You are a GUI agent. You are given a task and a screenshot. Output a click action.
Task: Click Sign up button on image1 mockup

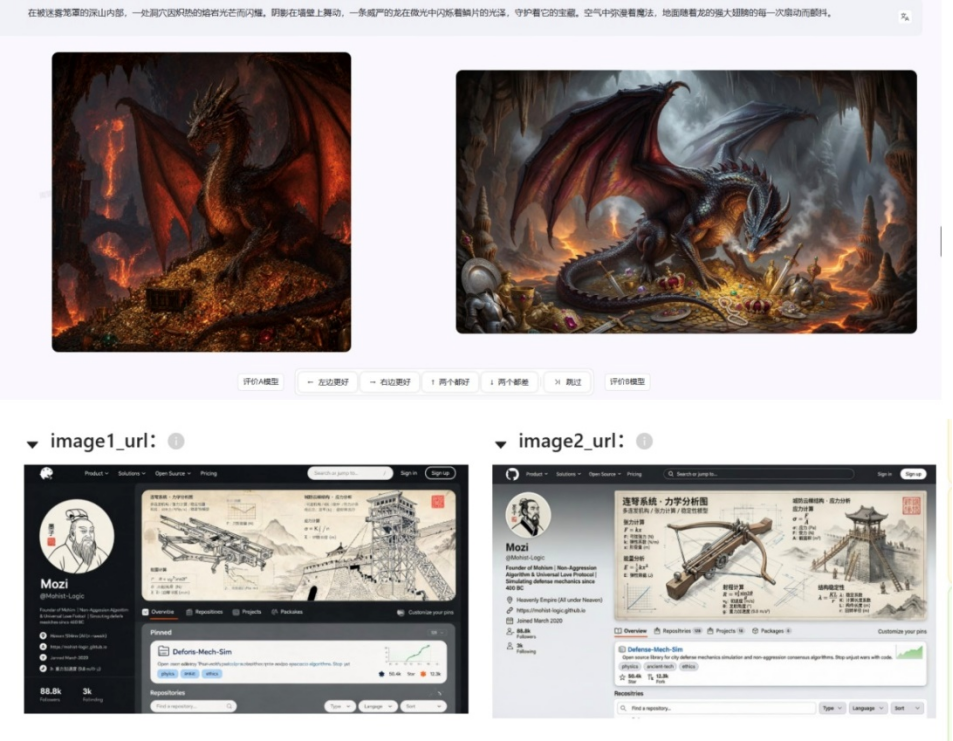coord(440,473)
